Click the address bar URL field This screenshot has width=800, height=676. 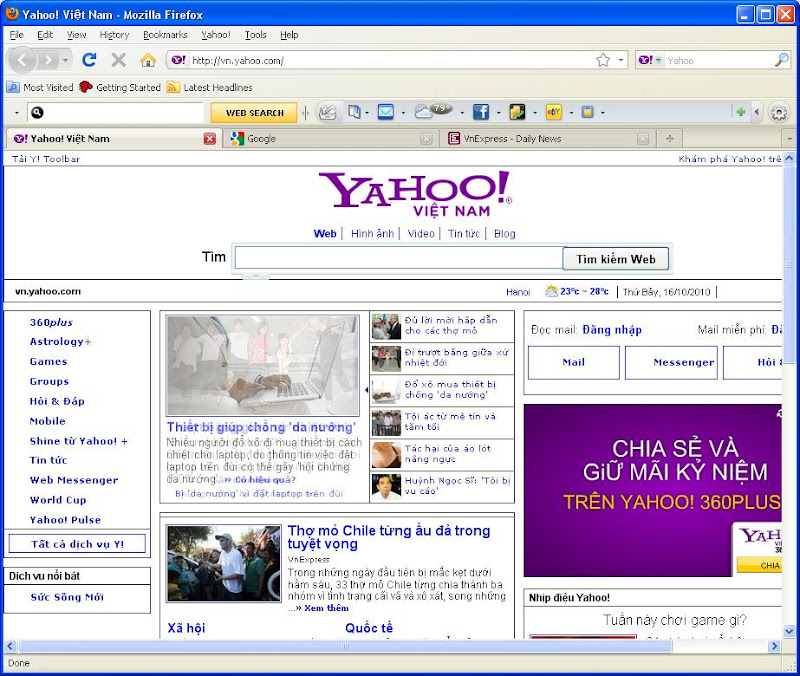390,61
